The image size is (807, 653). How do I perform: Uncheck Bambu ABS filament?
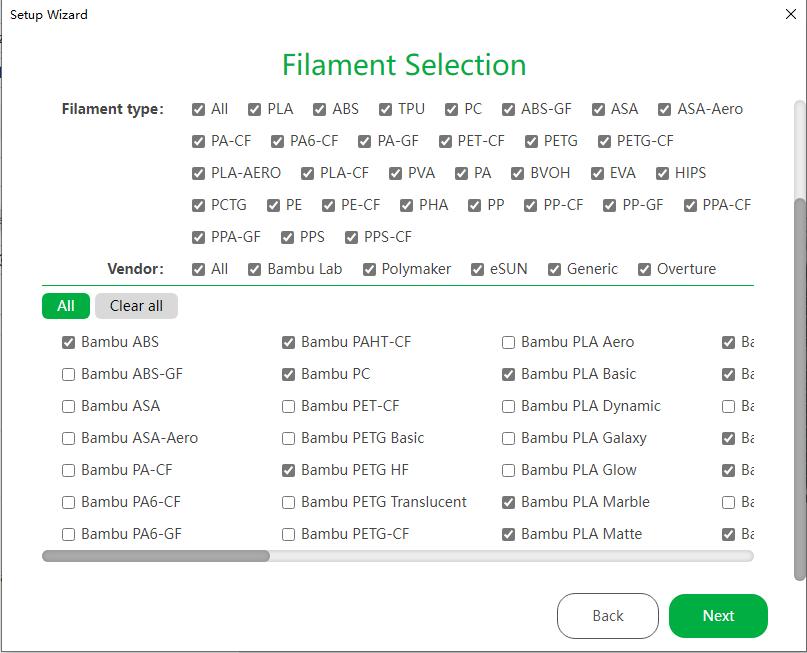[x=68, y=343]
